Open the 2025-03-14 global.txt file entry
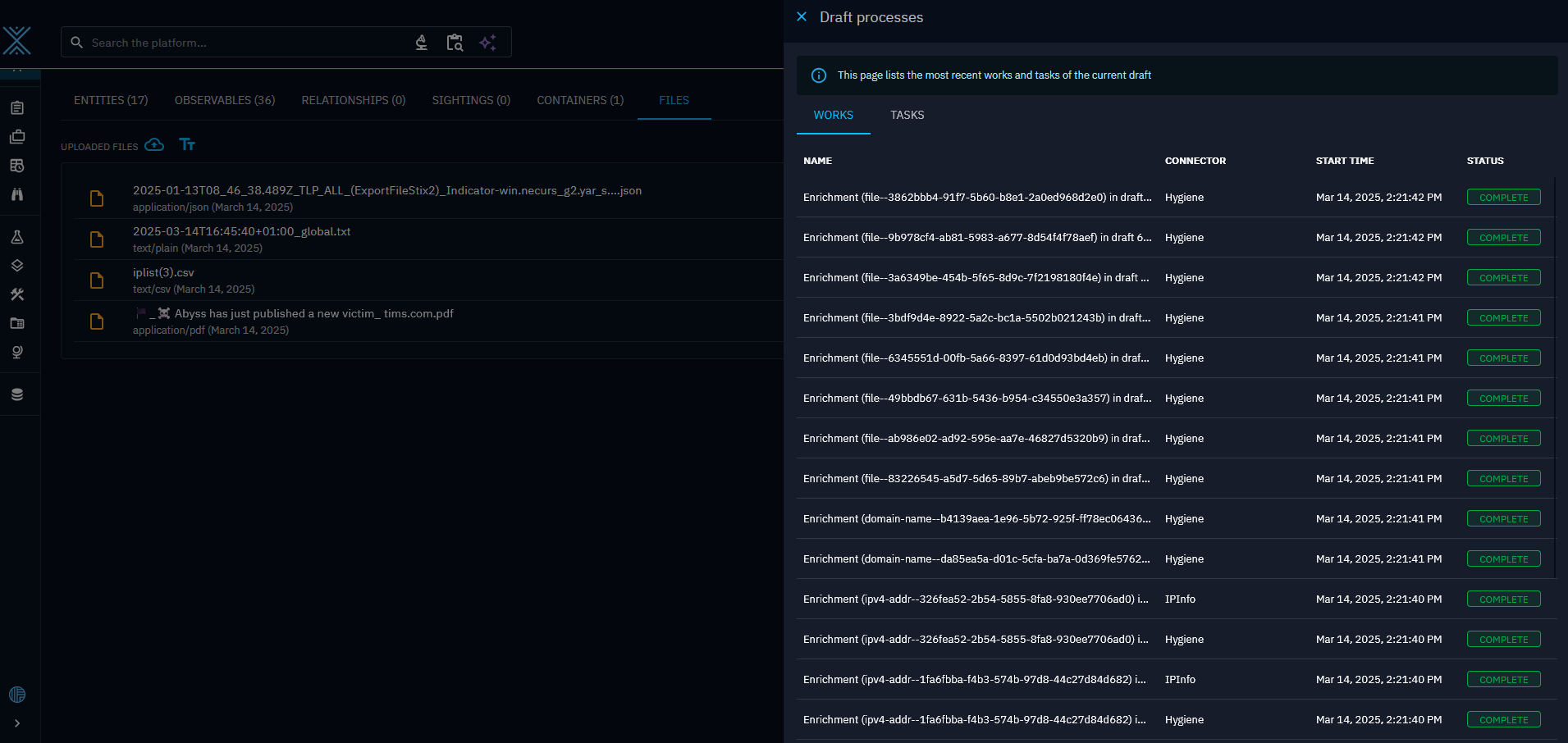The width and height of the screenshot is (1568, 743). pos(241,231)
